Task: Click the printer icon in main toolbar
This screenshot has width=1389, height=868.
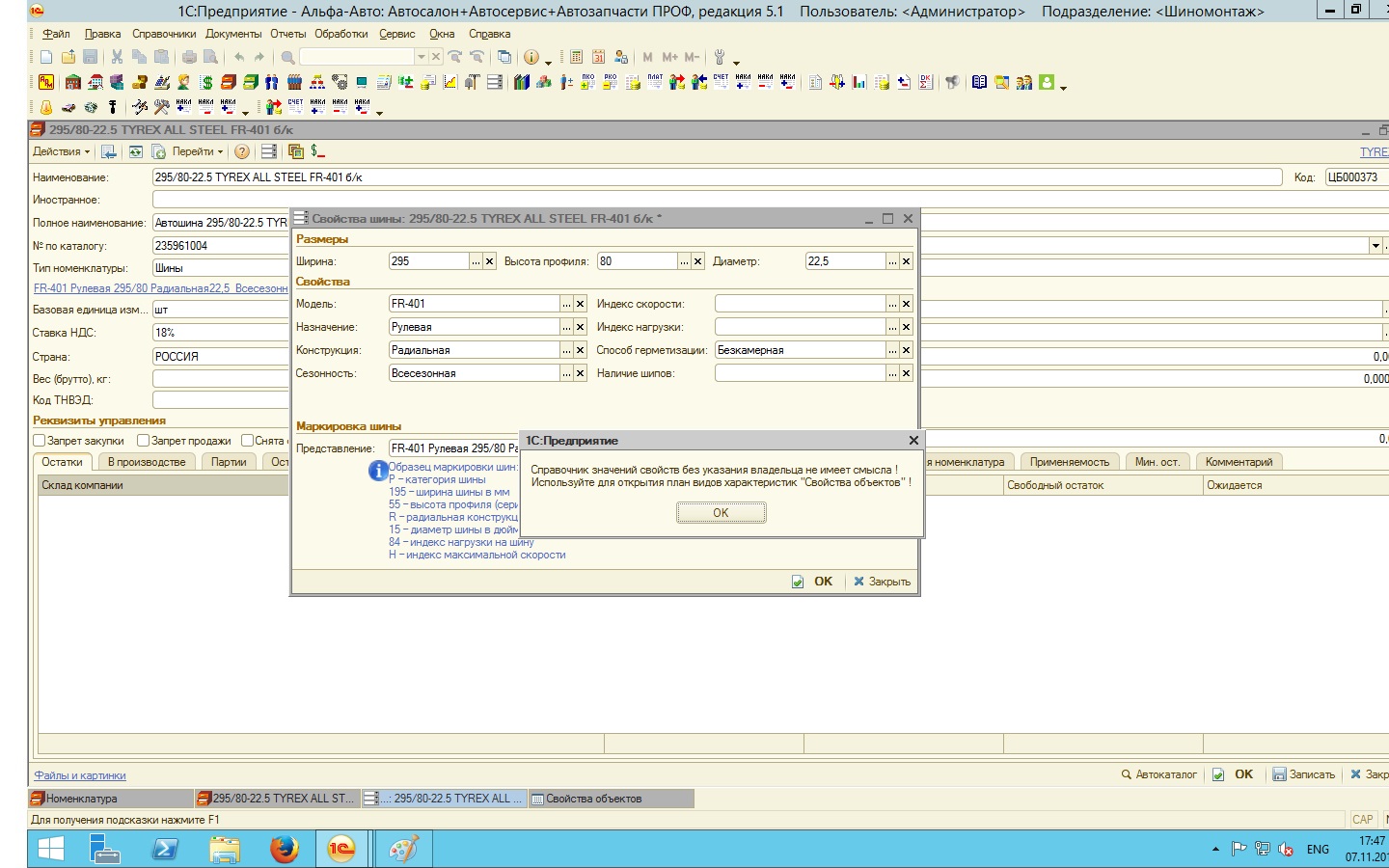Action: click(x=189, y=57)
